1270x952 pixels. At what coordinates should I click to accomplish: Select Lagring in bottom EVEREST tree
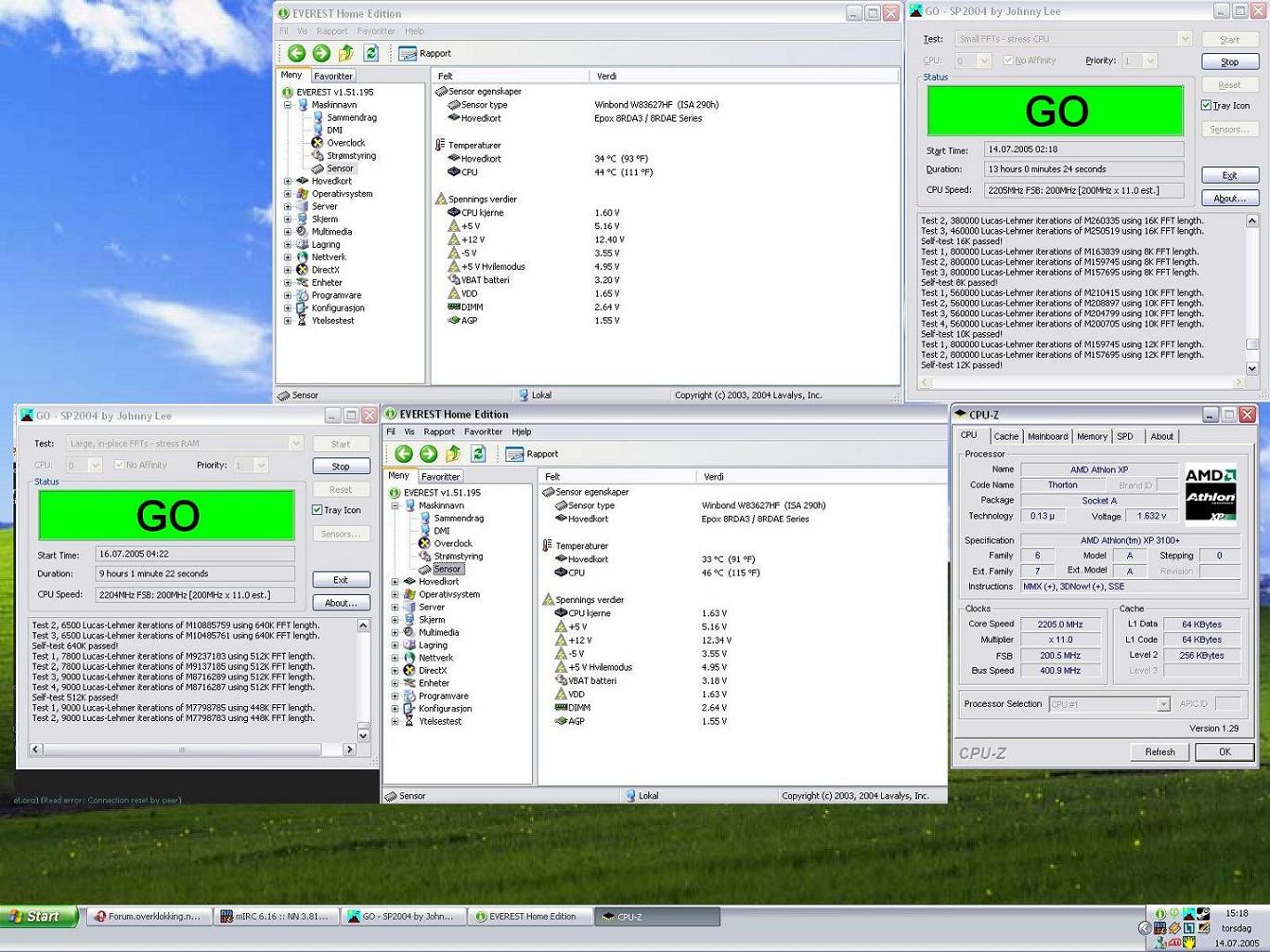click(x=433, y=645)
